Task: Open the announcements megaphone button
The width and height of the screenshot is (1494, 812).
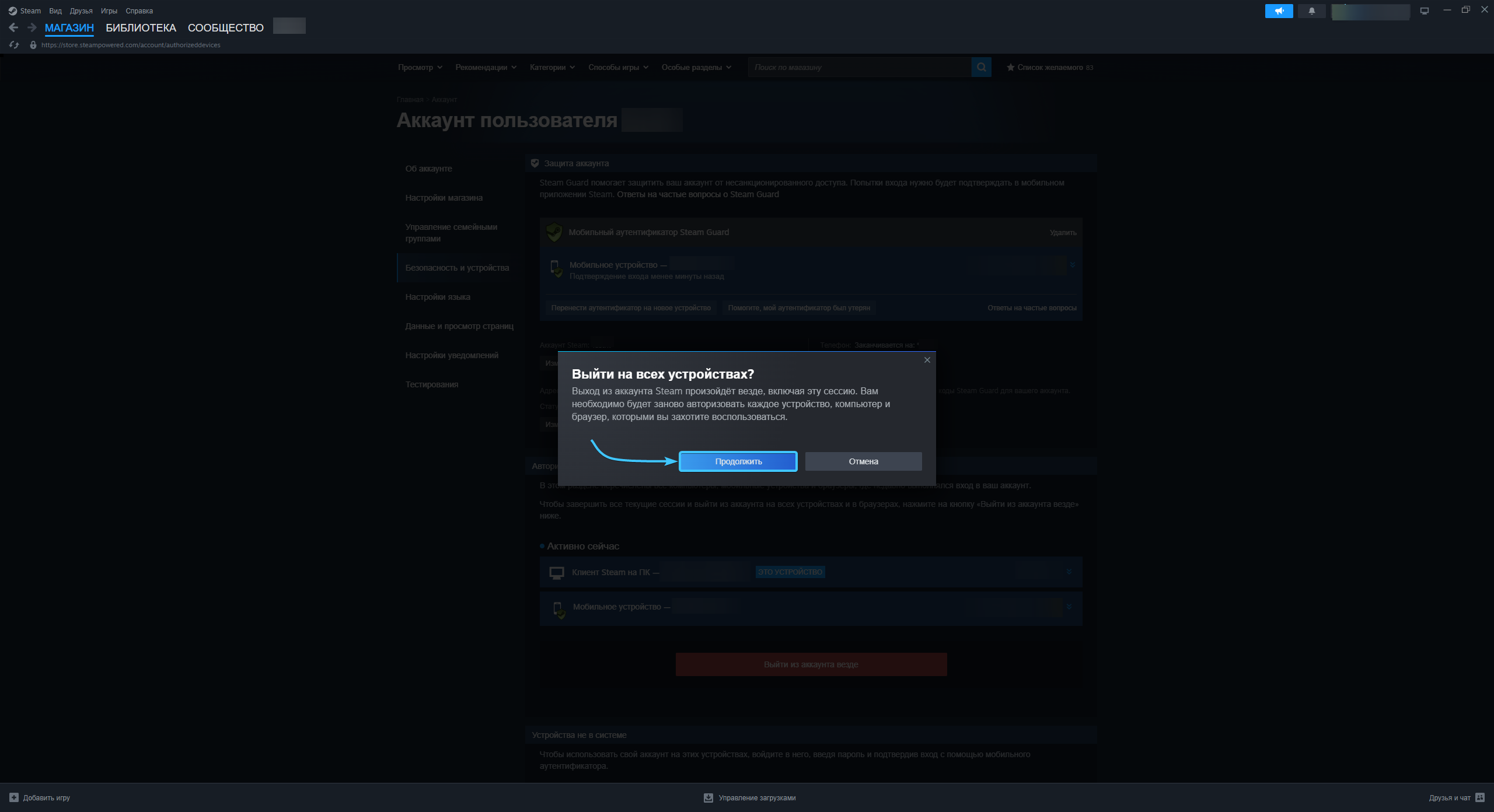Action: (1279, 11)
